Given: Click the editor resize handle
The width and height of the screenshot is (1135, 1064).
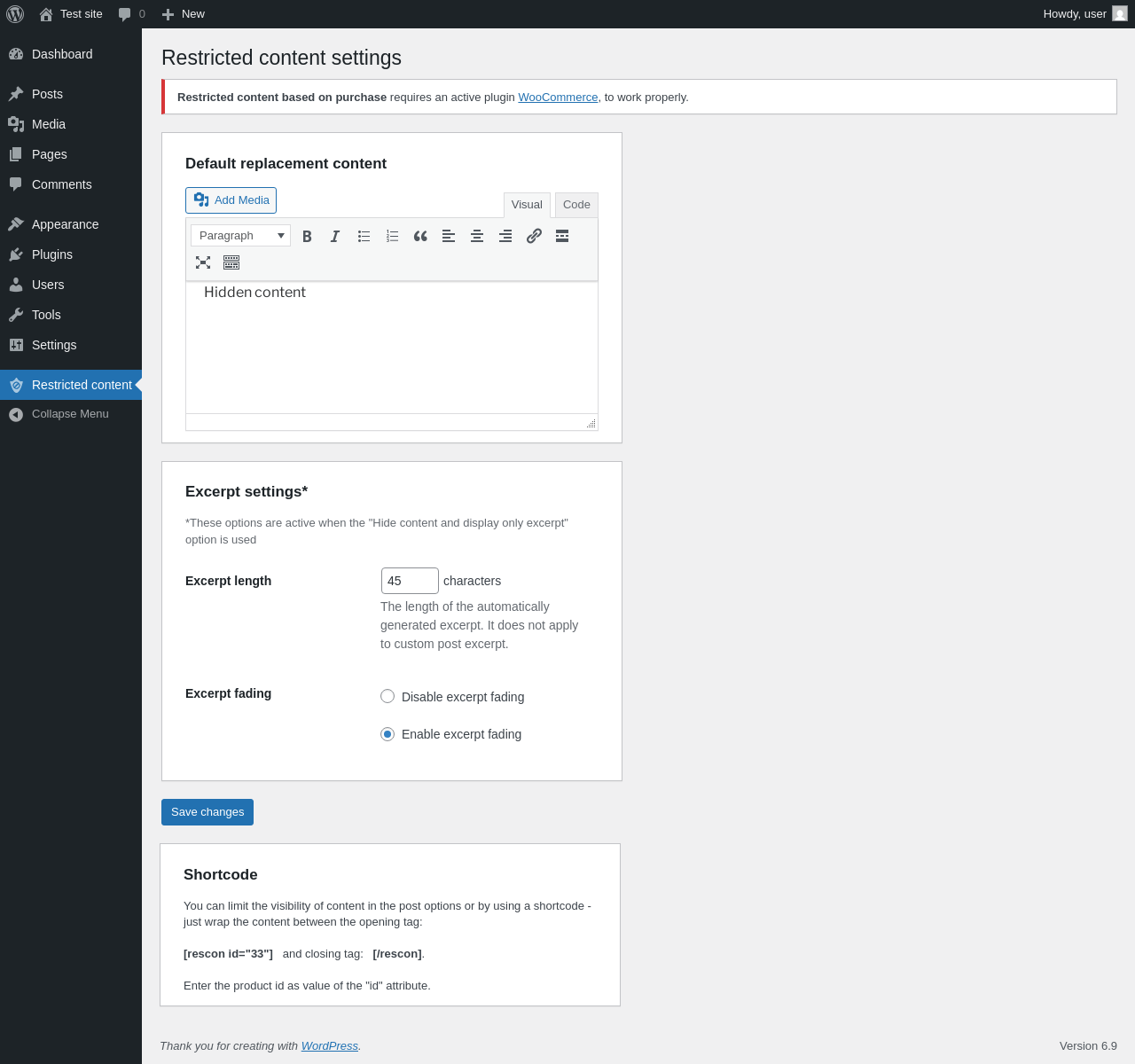Looking at the screenshot, I should [x=591, y=424].
